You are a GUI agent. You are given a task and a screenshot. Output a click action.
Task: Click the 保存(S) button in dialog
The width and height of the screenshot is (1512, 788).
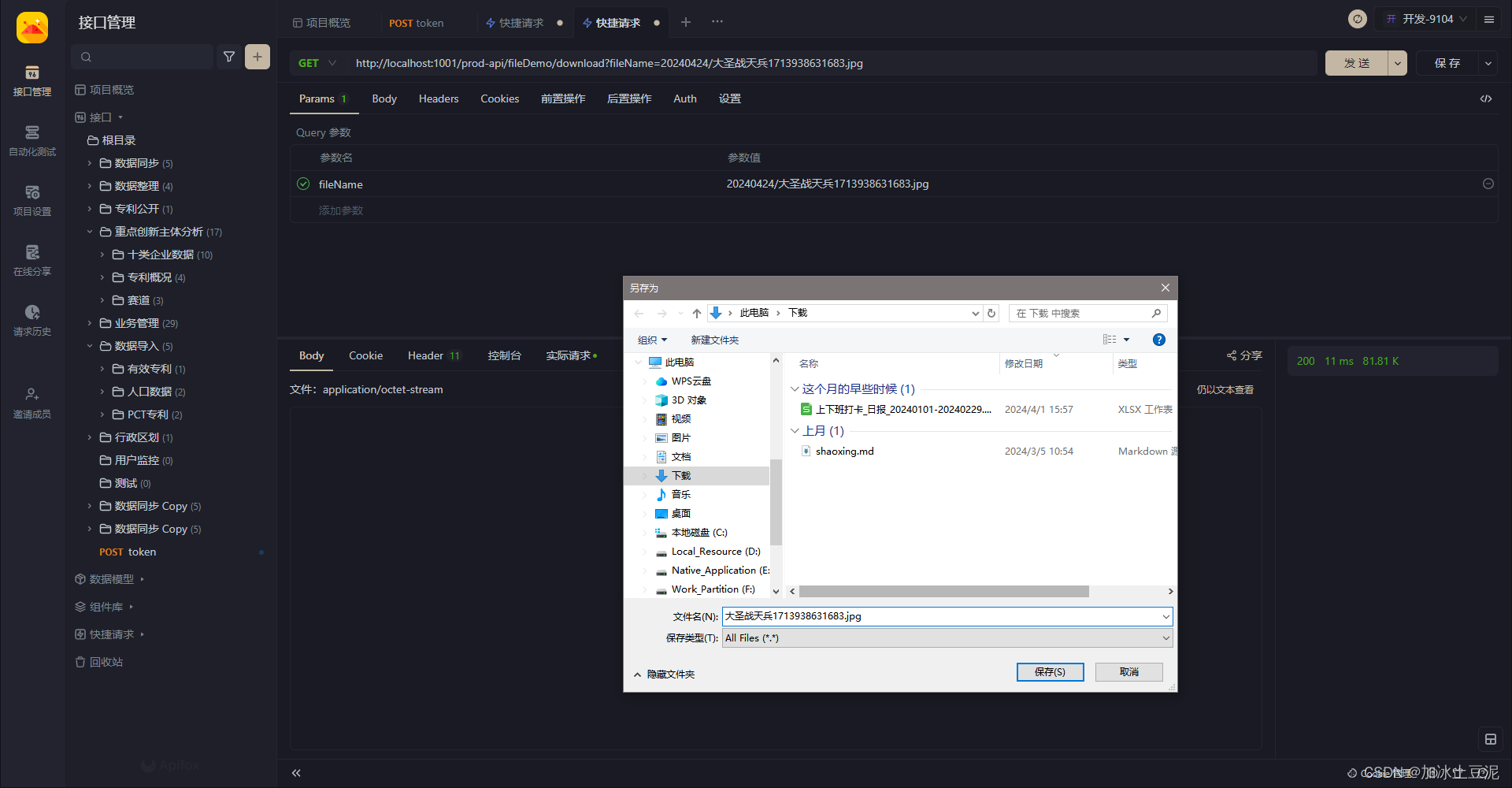pyautogui.click(x=1050, y=672)
